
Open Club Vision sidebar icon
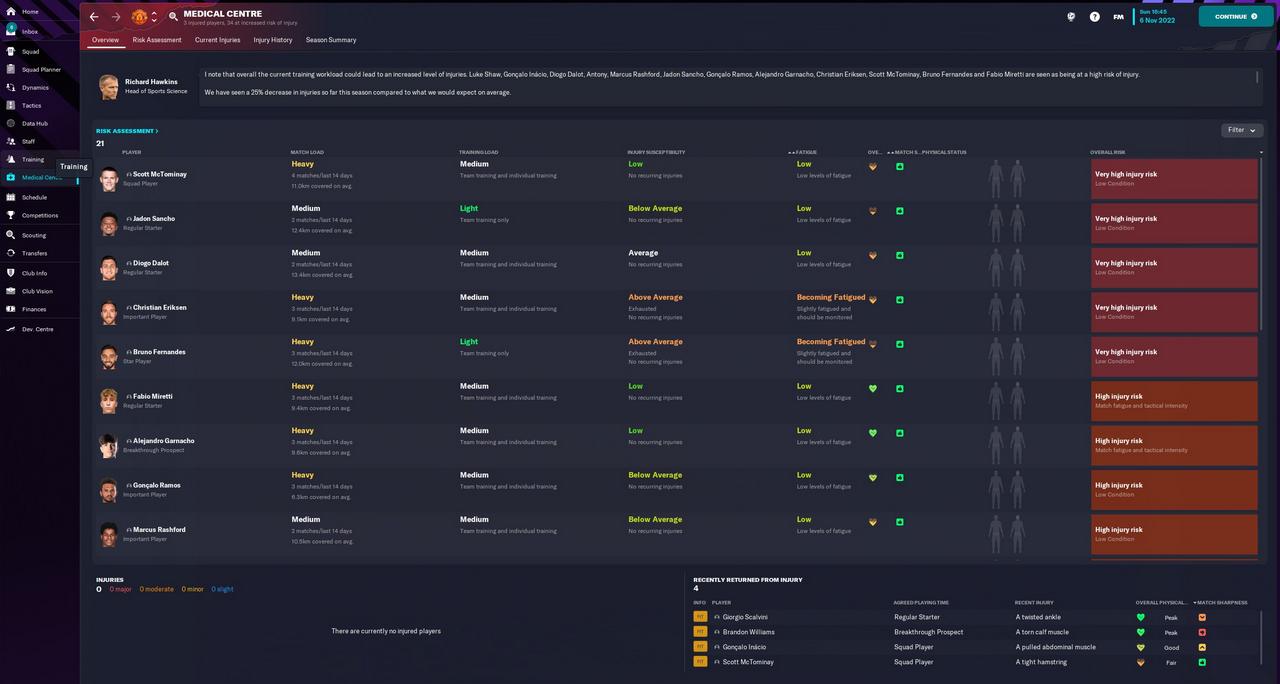(11, 291)
